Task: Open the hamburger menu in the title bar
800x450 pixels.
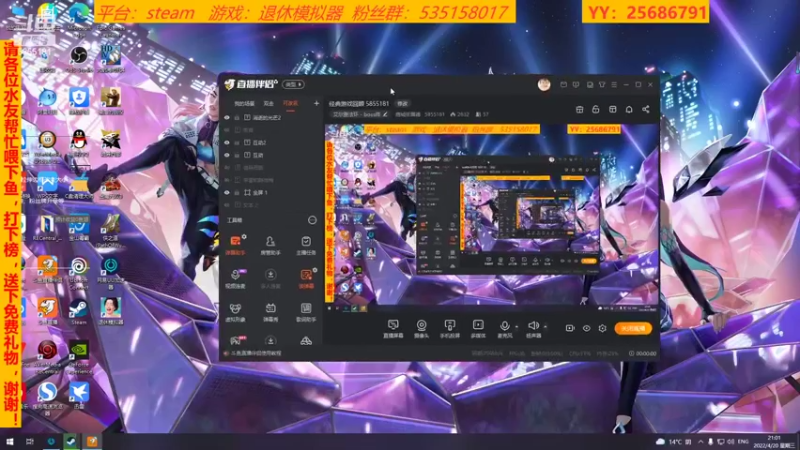Action: [x=614, y=85]
